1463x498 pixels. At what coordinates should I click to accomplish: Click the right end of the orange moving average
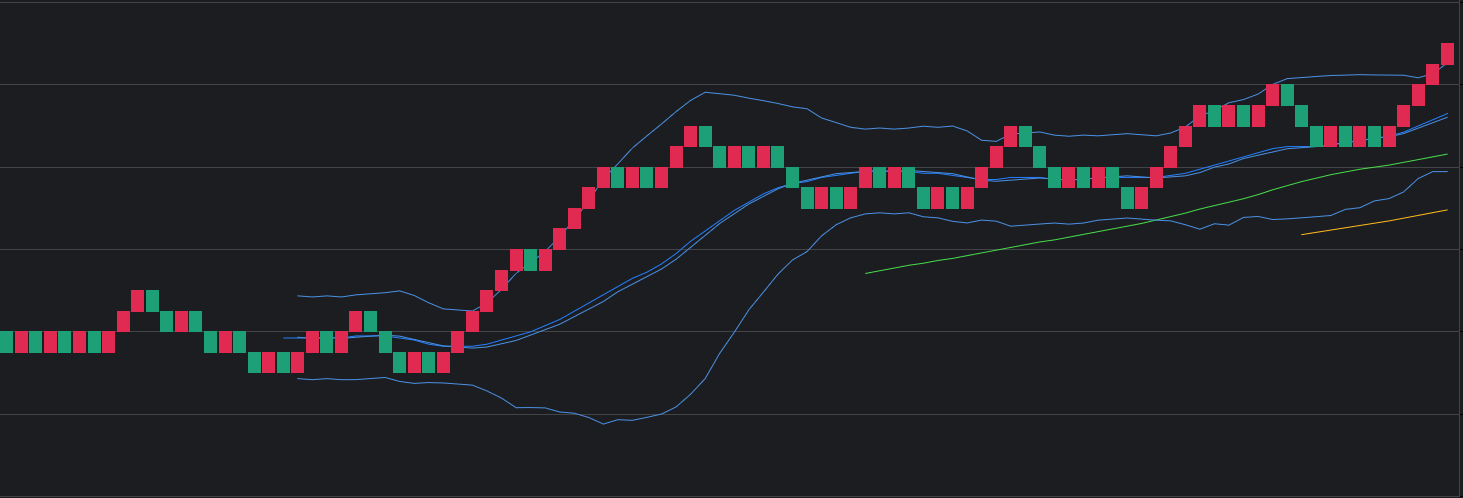pos(1447,210)
